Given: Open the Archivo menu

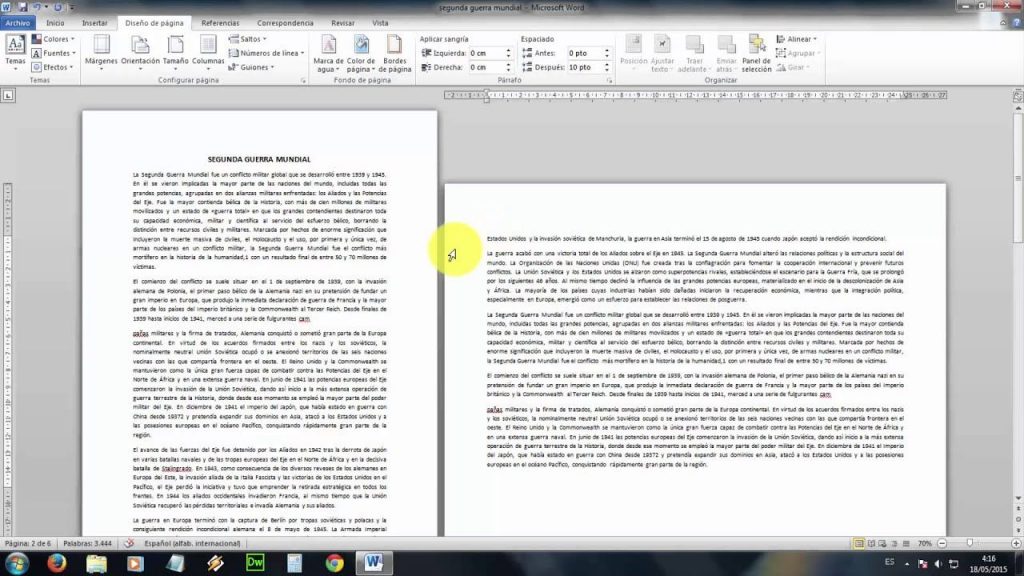Looking at the screenshot, I should tap(18, 22).
